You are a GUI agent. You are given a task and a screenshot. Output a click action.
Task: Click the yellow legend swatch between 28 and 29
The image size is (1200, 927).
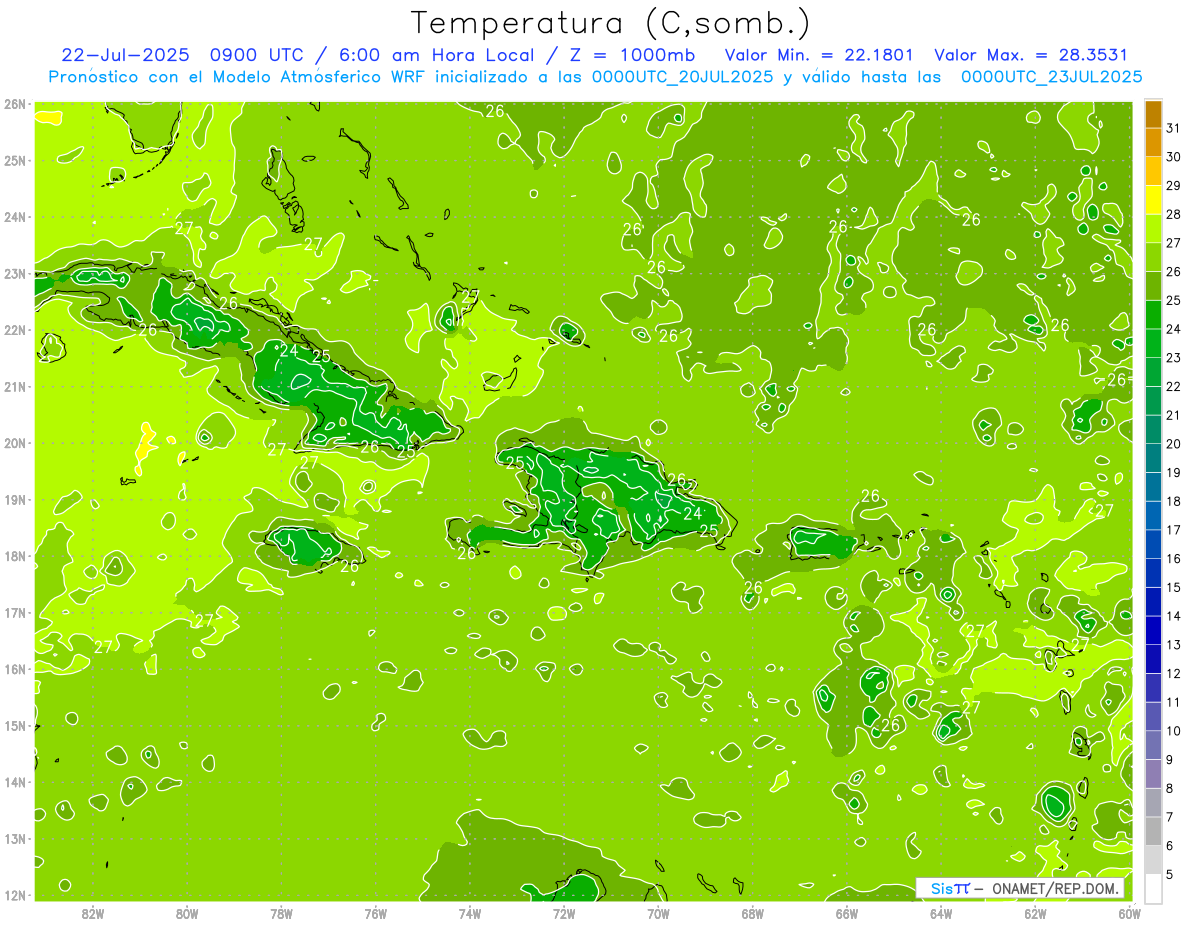1153,200
